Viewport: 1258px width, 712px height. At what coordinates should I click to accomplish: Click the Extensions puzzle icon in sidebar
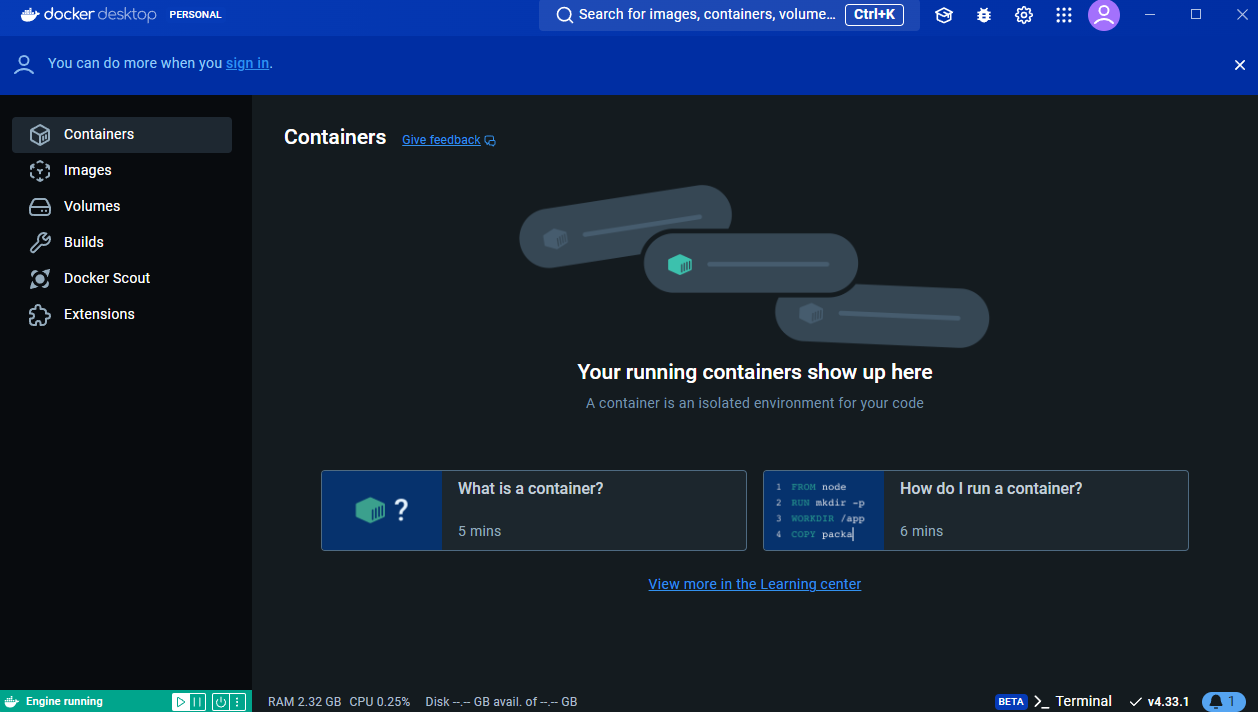[40, 315]
